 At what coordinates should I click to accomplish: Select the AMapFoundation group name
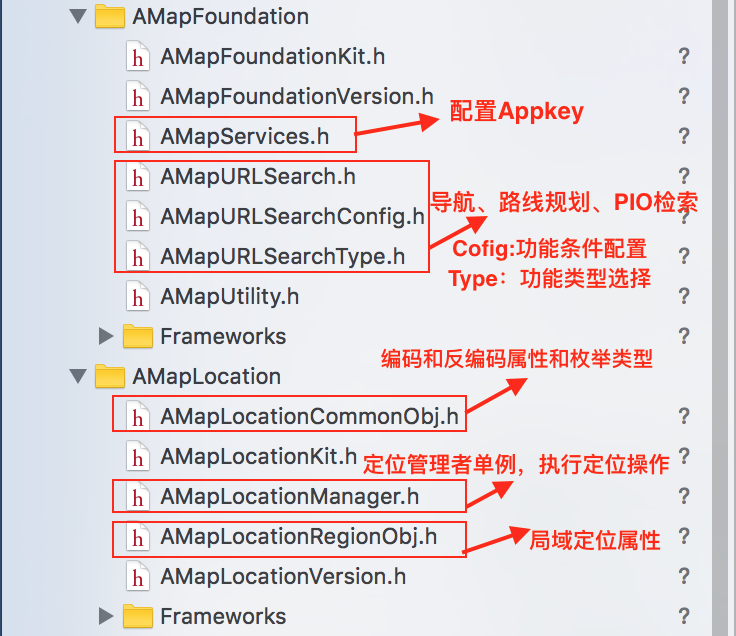[221, 16]
